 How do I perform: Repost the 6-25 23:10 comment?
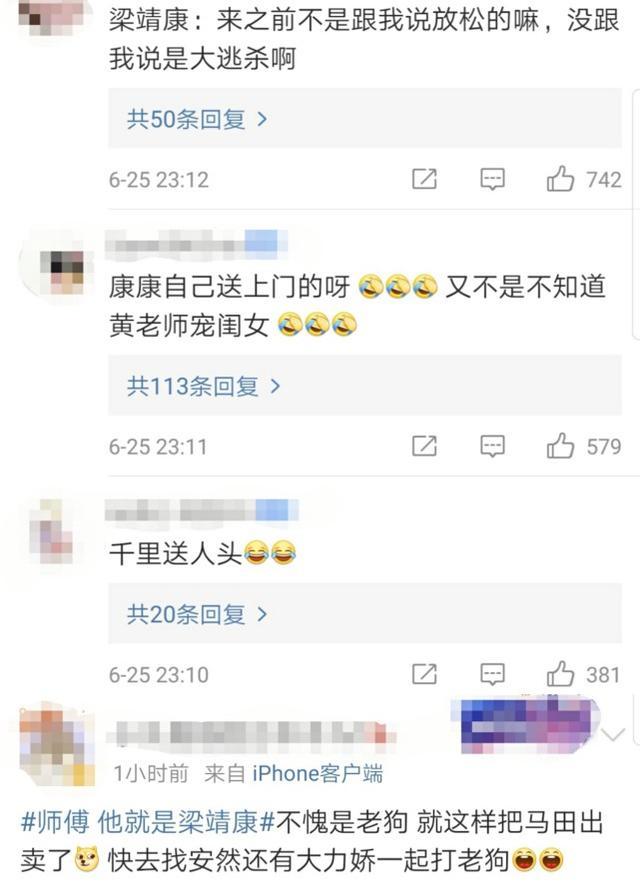point(424,674)
